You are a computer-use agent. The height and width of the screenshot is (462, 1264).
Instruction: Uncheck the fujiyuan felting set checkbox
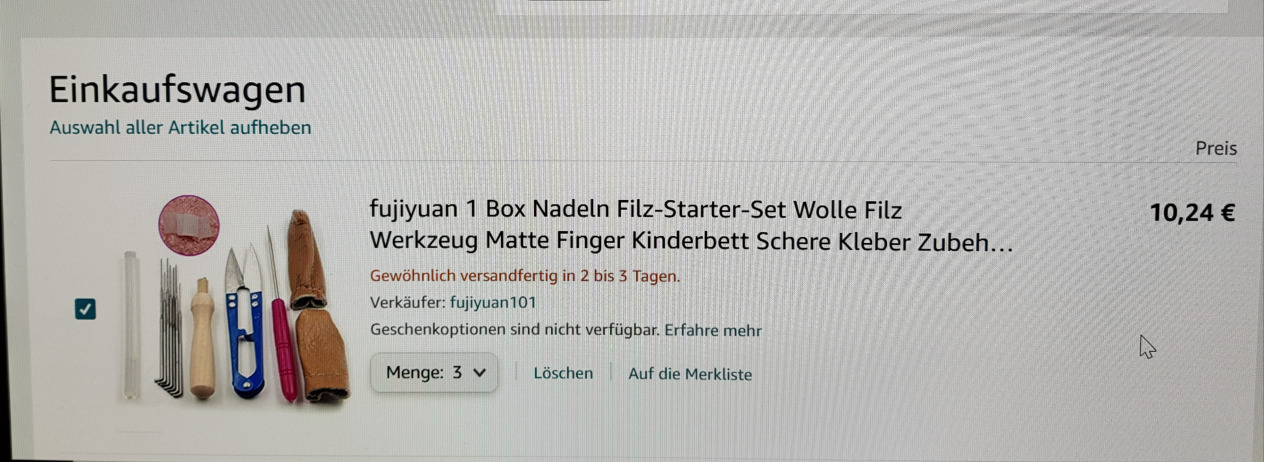86,309
